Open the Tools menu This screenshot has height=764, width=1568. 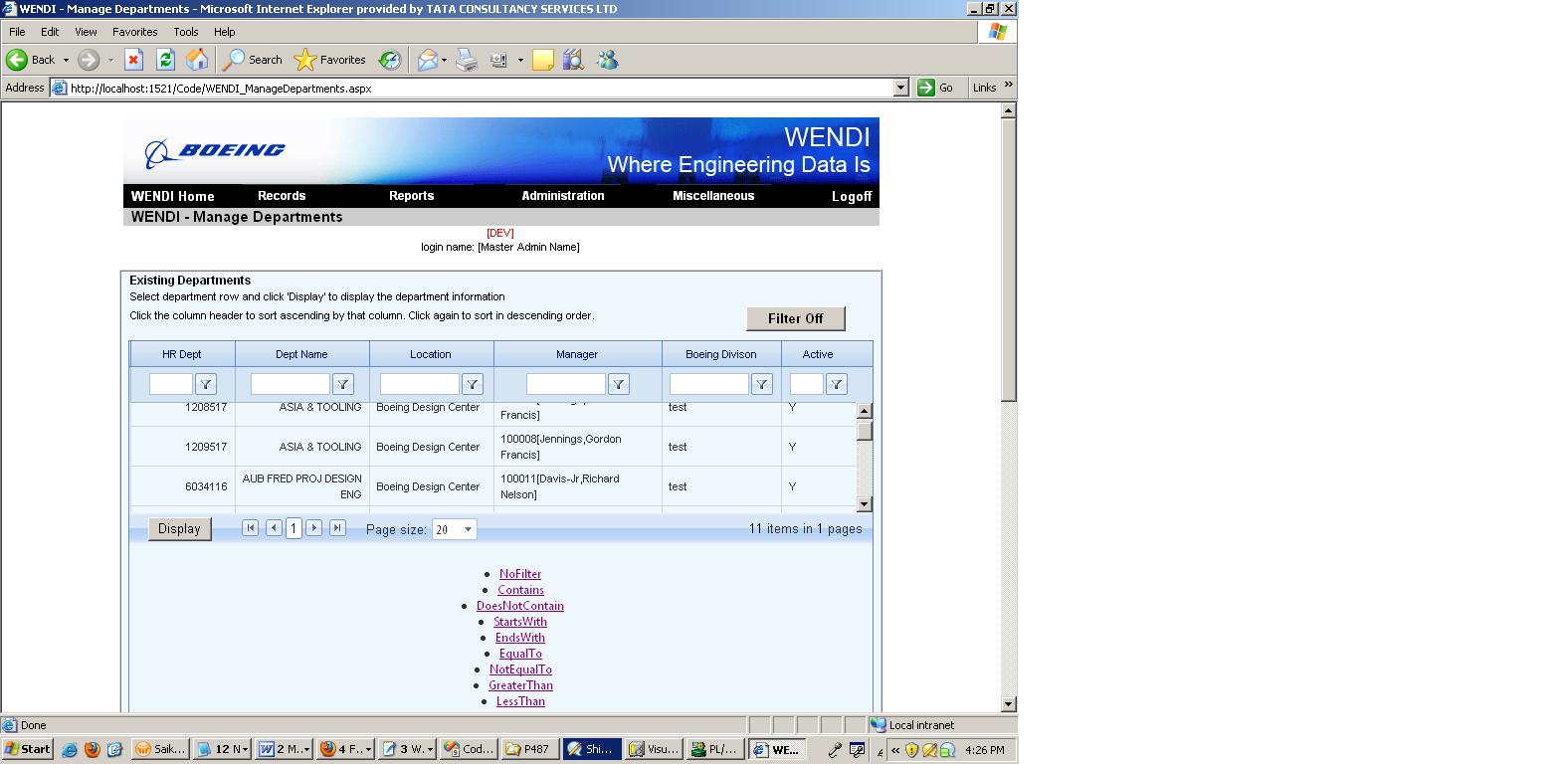[x=186, y=32]
